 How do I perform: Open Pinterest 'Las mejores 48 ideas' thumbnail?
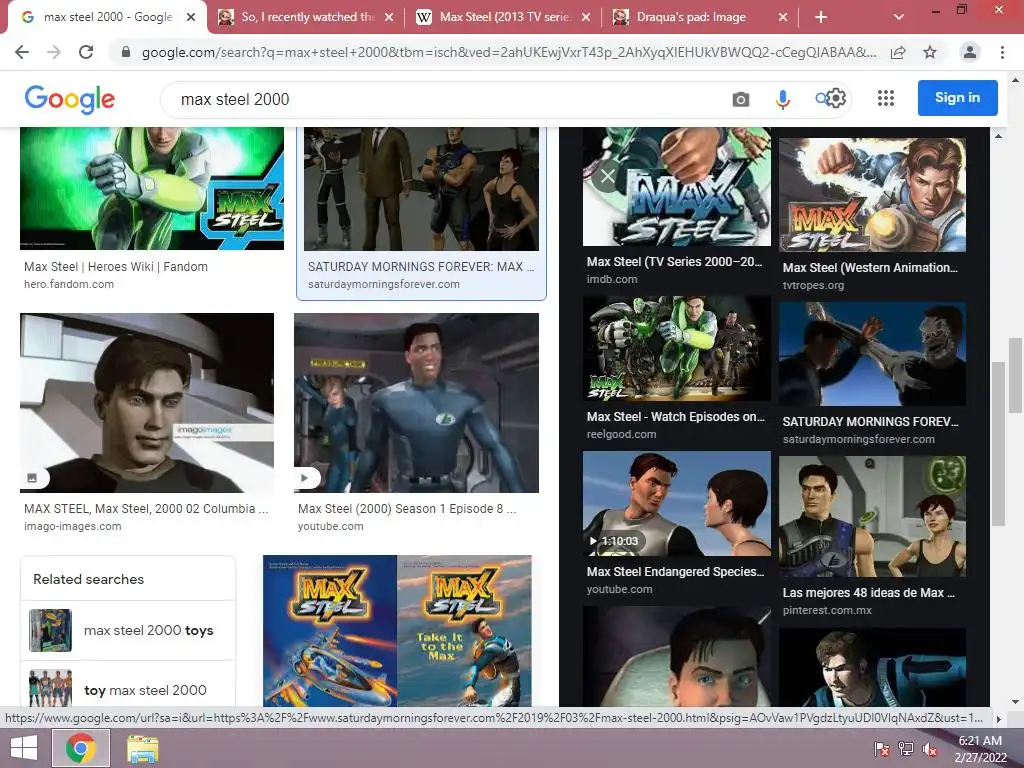pyautogui.click(x=872, y=517)
